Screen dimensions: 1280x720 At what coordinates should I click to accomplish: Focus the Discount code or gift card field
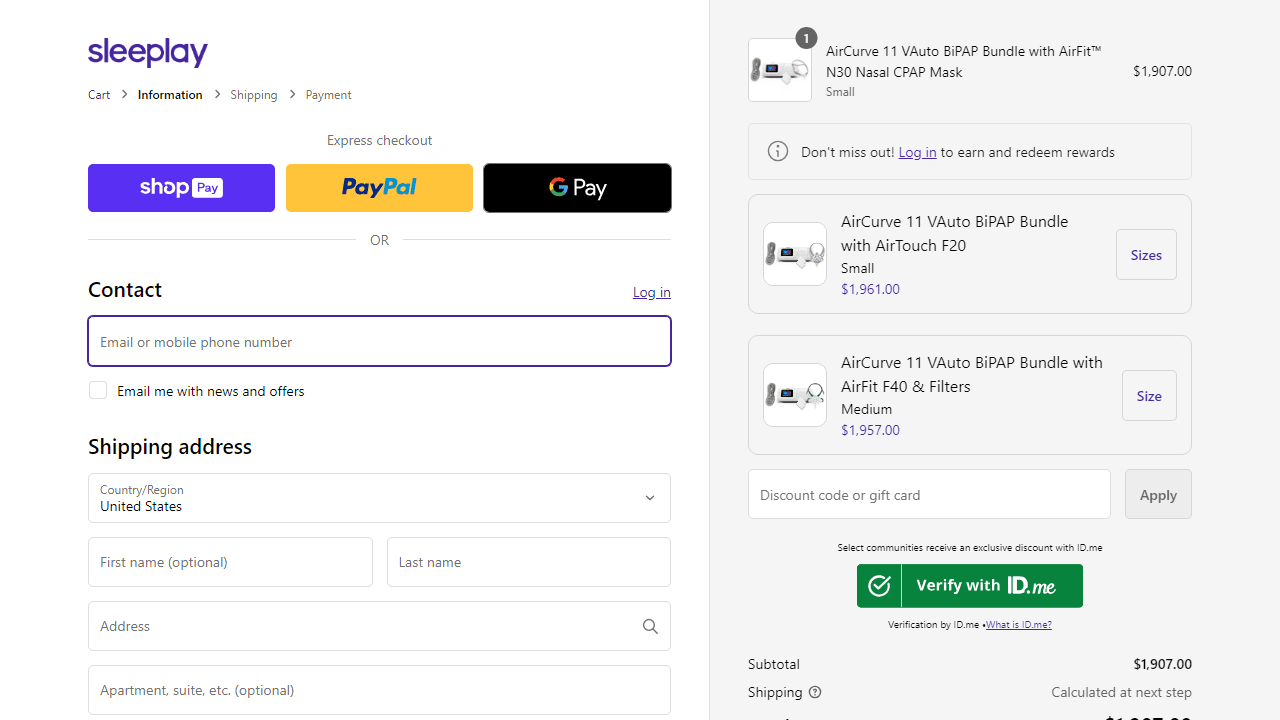click(929, 494)
